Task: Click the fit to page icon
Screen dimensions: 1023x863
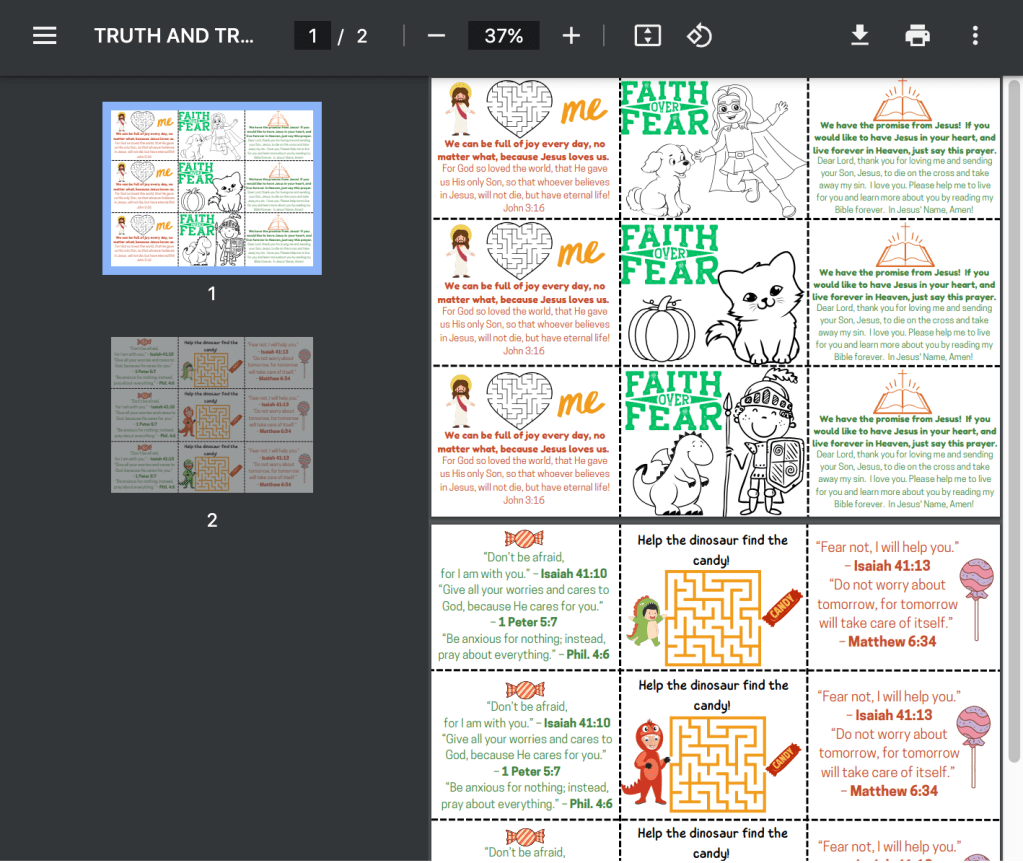Action: coord(648,36)
